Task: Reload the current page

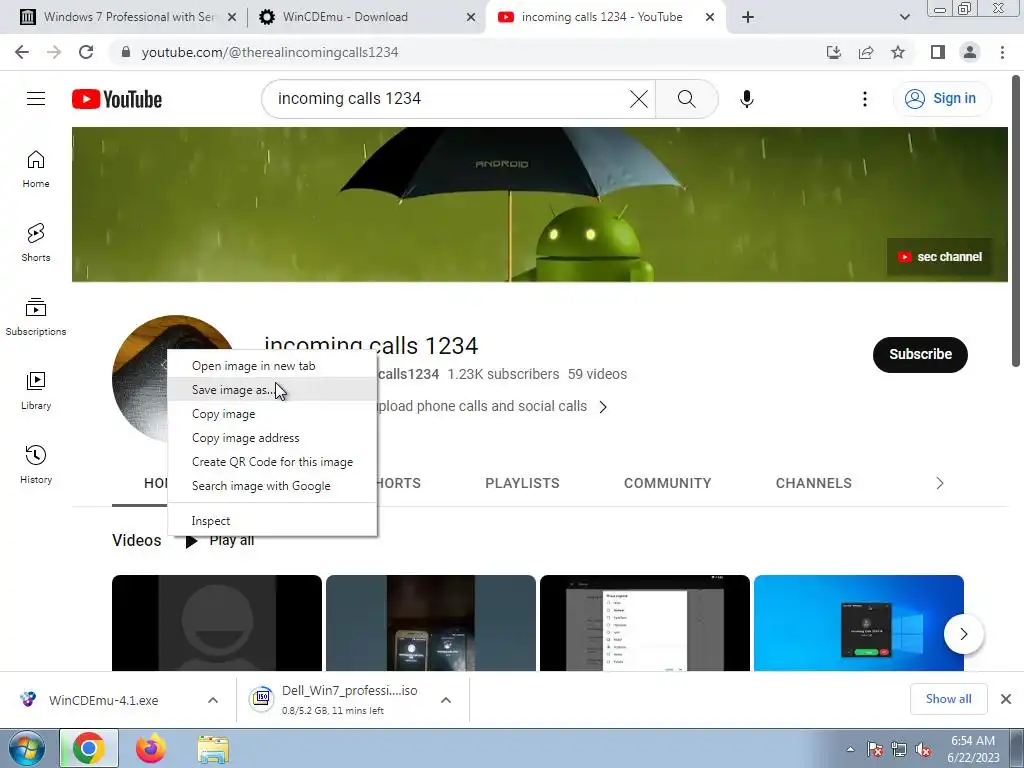Action: (x=86, y=52)
